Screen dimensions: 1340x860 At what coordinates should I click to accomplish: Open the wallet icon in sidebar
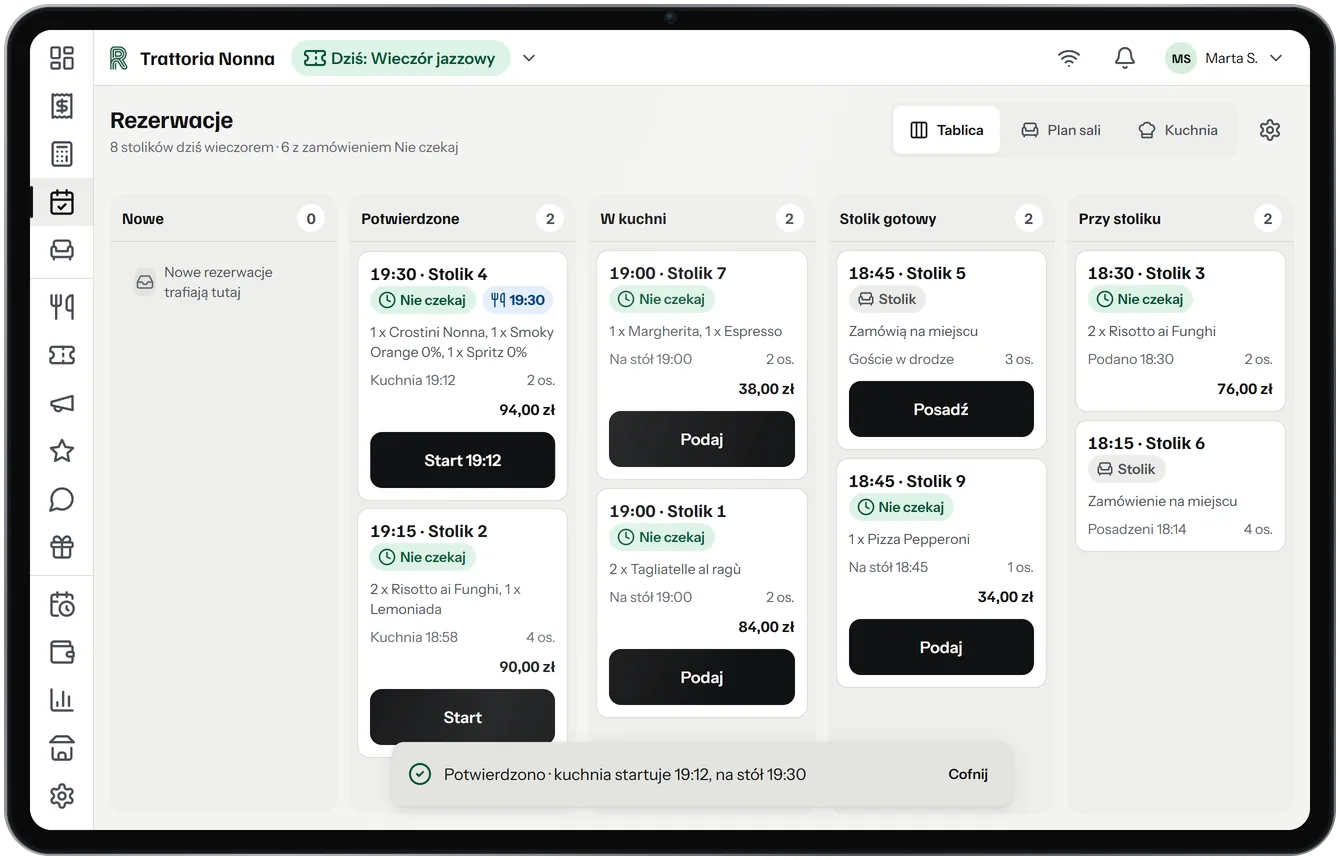click(x=62, y=652)
